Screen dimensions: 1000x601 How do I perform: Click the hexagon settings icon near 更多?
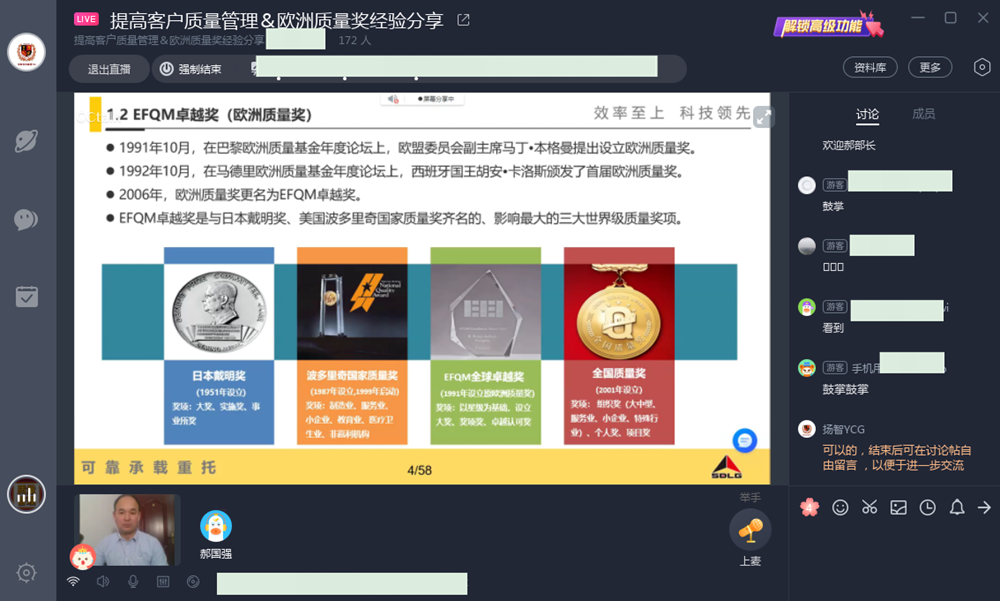(x=982, y=67)
